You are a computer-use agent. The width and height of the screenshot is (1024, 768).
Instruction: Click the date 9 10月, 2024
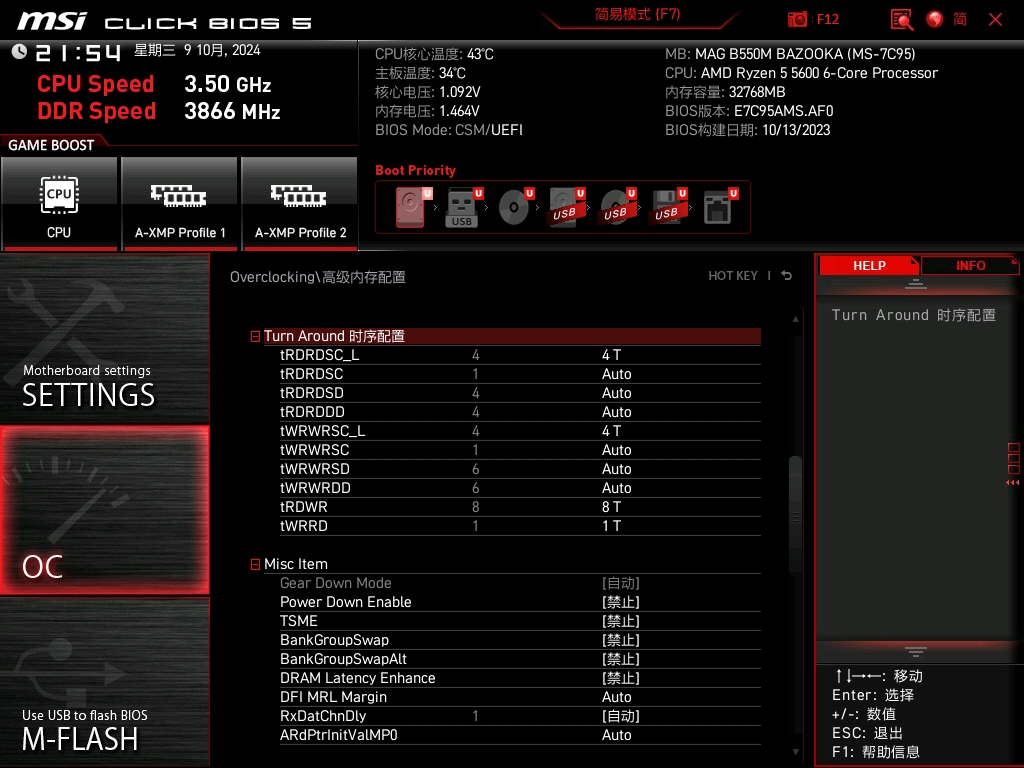(222, 50)
